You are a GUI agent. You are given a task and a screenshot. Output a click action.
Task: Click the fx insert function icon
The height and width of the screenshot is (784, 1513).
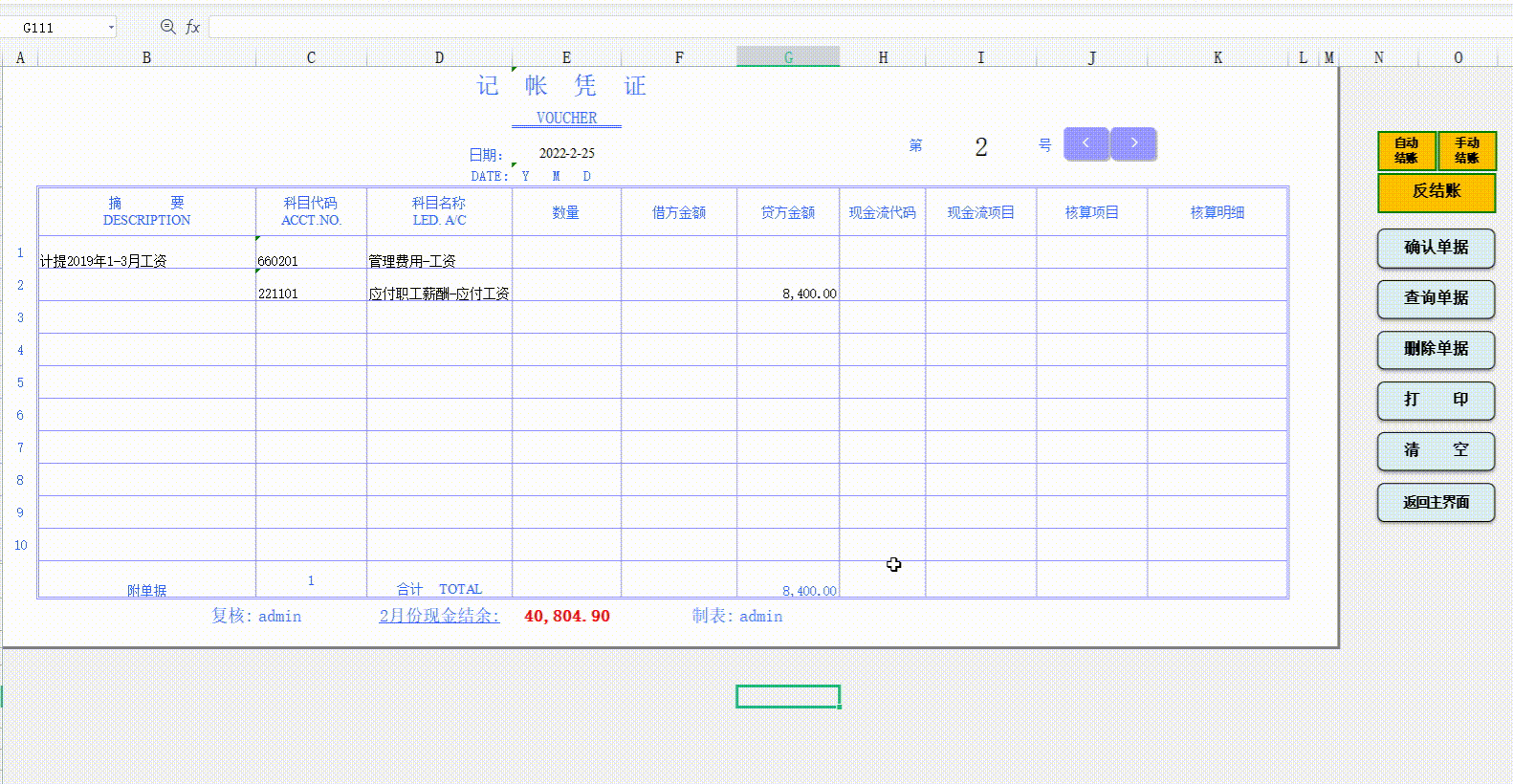pos(192,27)
